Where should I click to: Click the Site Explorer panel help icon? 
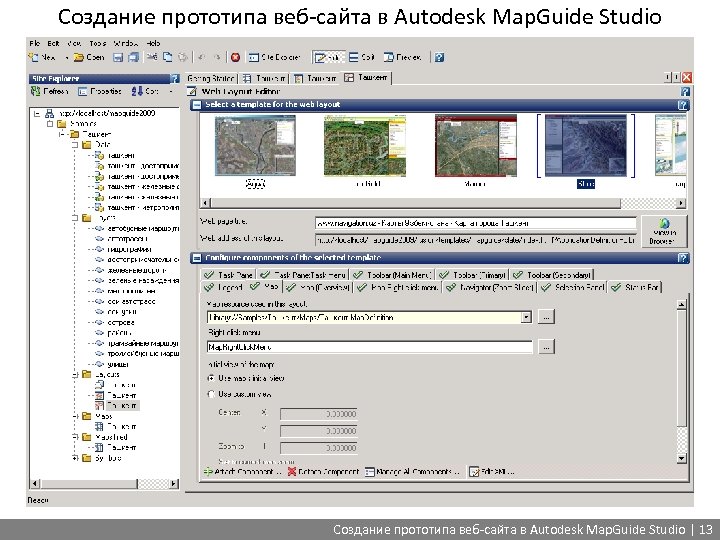(175, 79)
